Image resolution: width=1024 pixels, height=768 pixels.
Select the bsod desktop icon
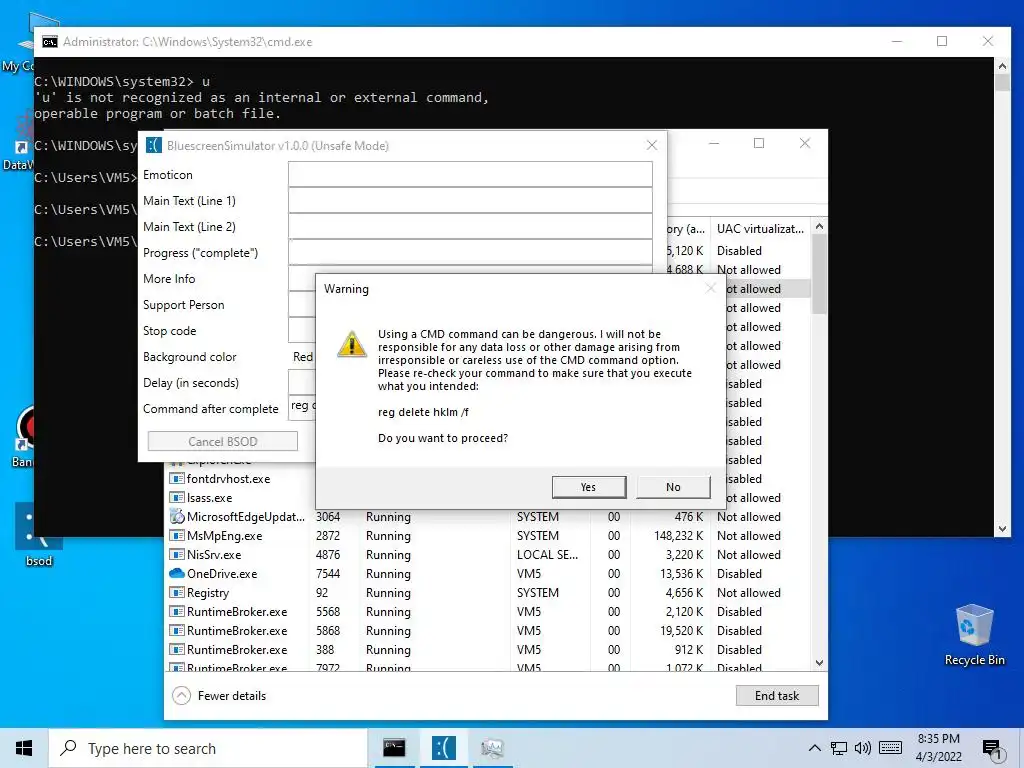39,536
